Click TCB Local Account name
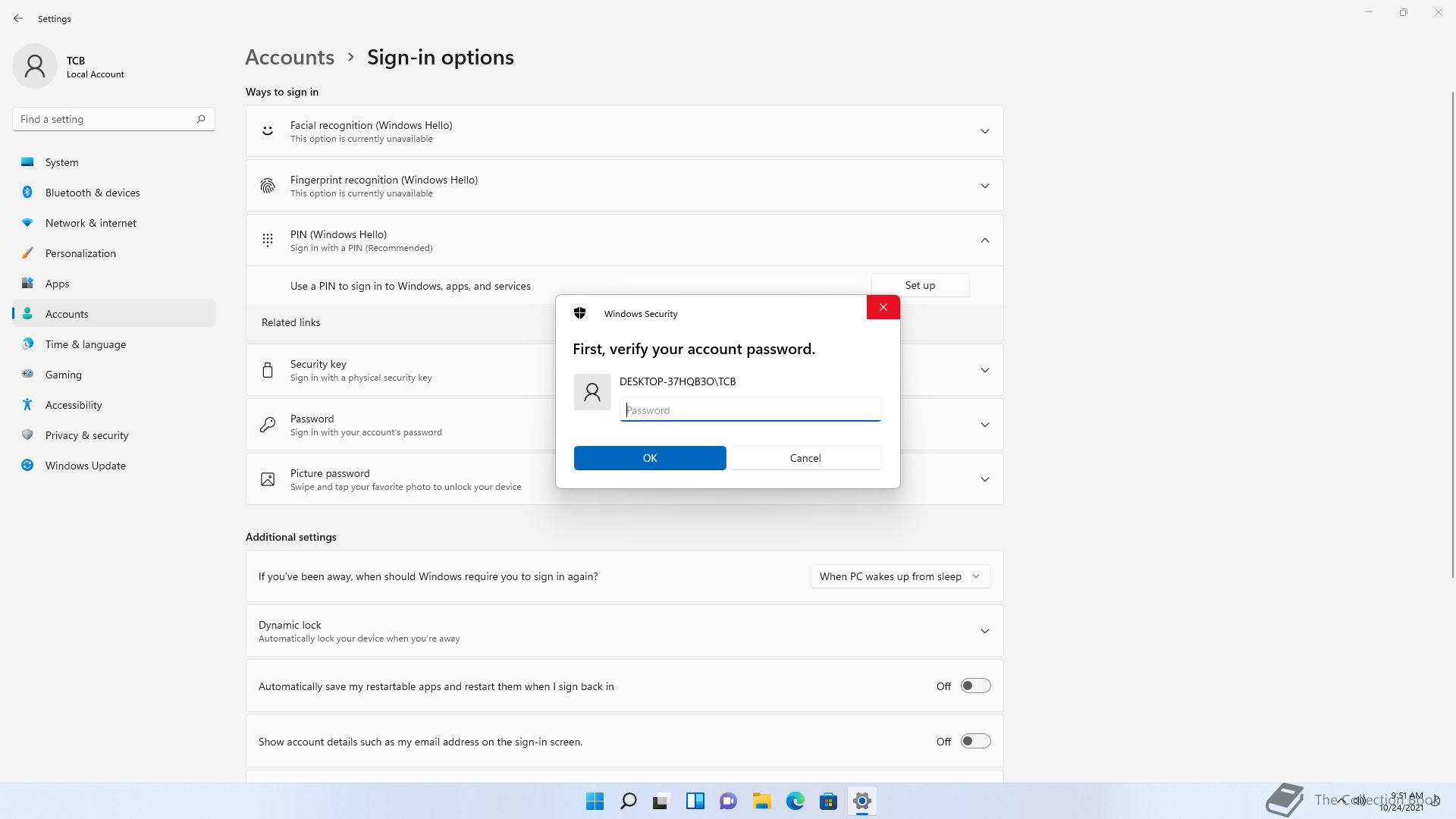 pos(95,67)
